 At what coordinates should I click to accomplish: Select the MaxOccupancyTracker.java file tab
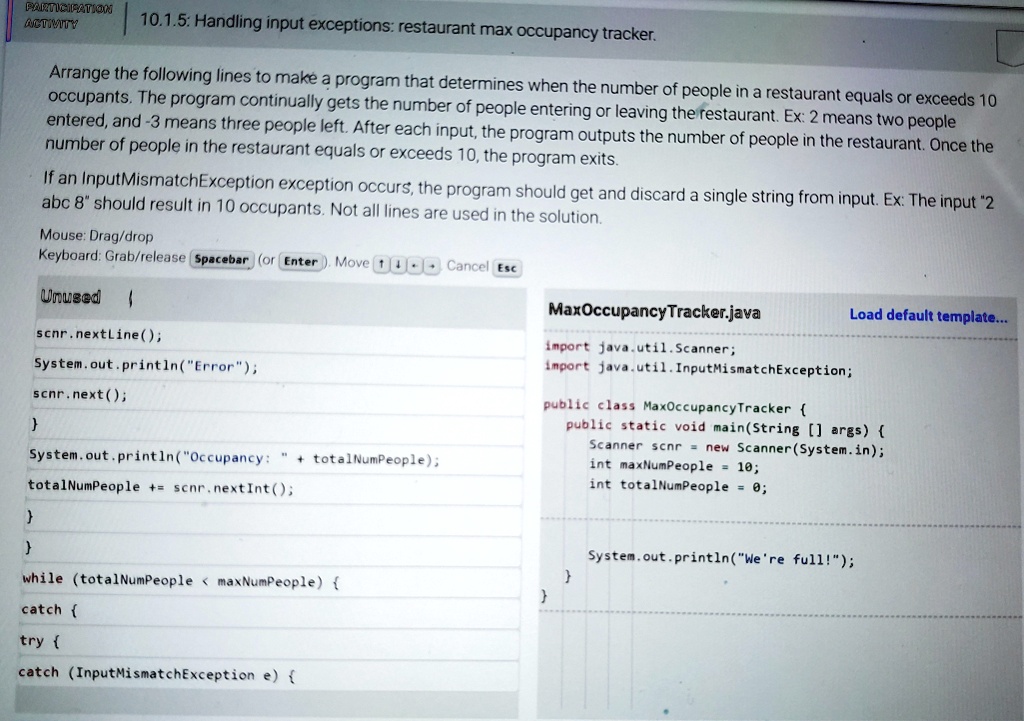coord(651,312)
